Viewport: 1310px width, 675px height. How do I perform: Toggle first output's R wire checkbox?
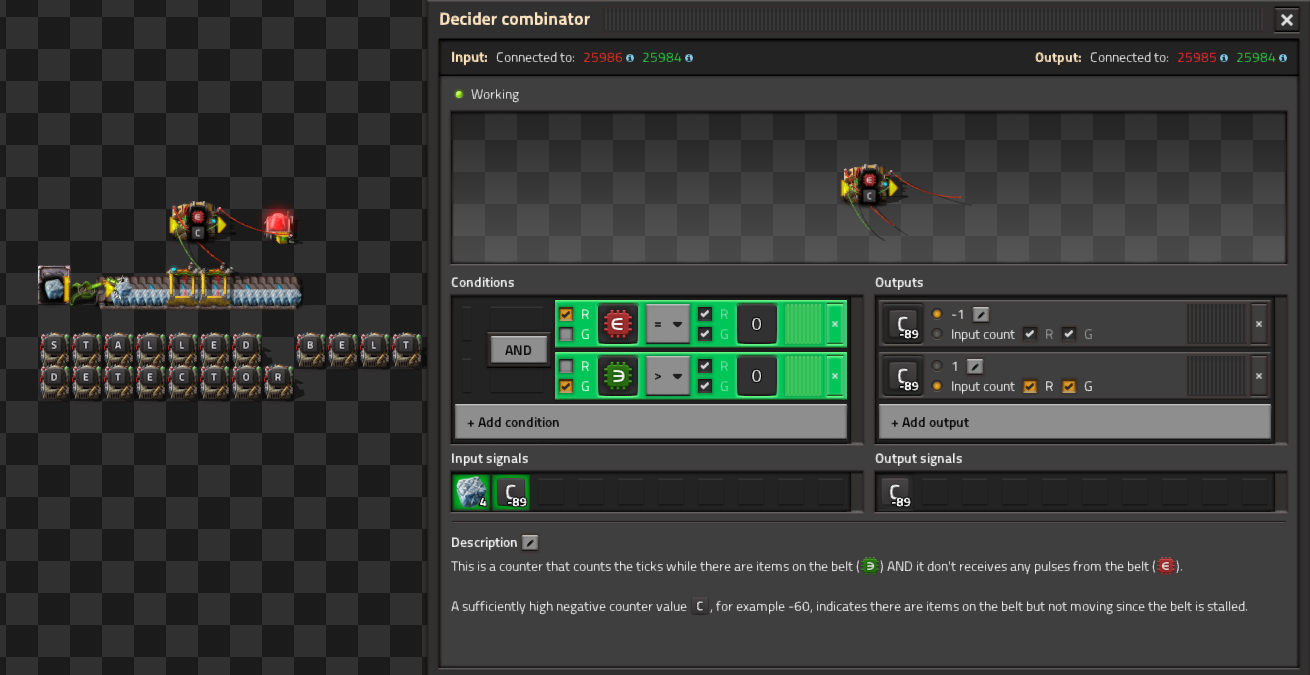(x=1030, y=334)
